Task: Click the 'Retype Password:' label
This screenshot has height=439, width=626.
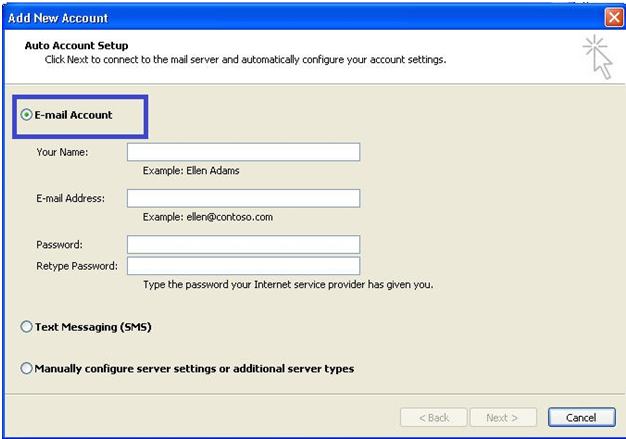Action: pos(77,266)
